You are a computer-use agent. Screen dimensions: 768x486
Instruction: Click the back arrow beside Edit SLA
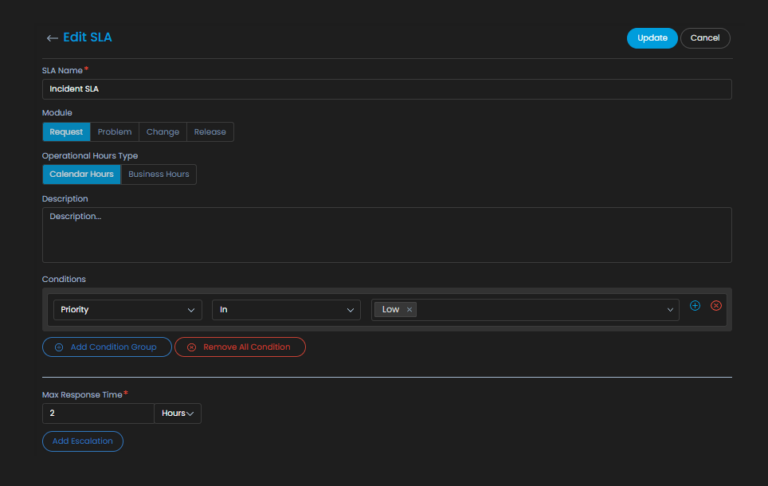click(52, 38)
